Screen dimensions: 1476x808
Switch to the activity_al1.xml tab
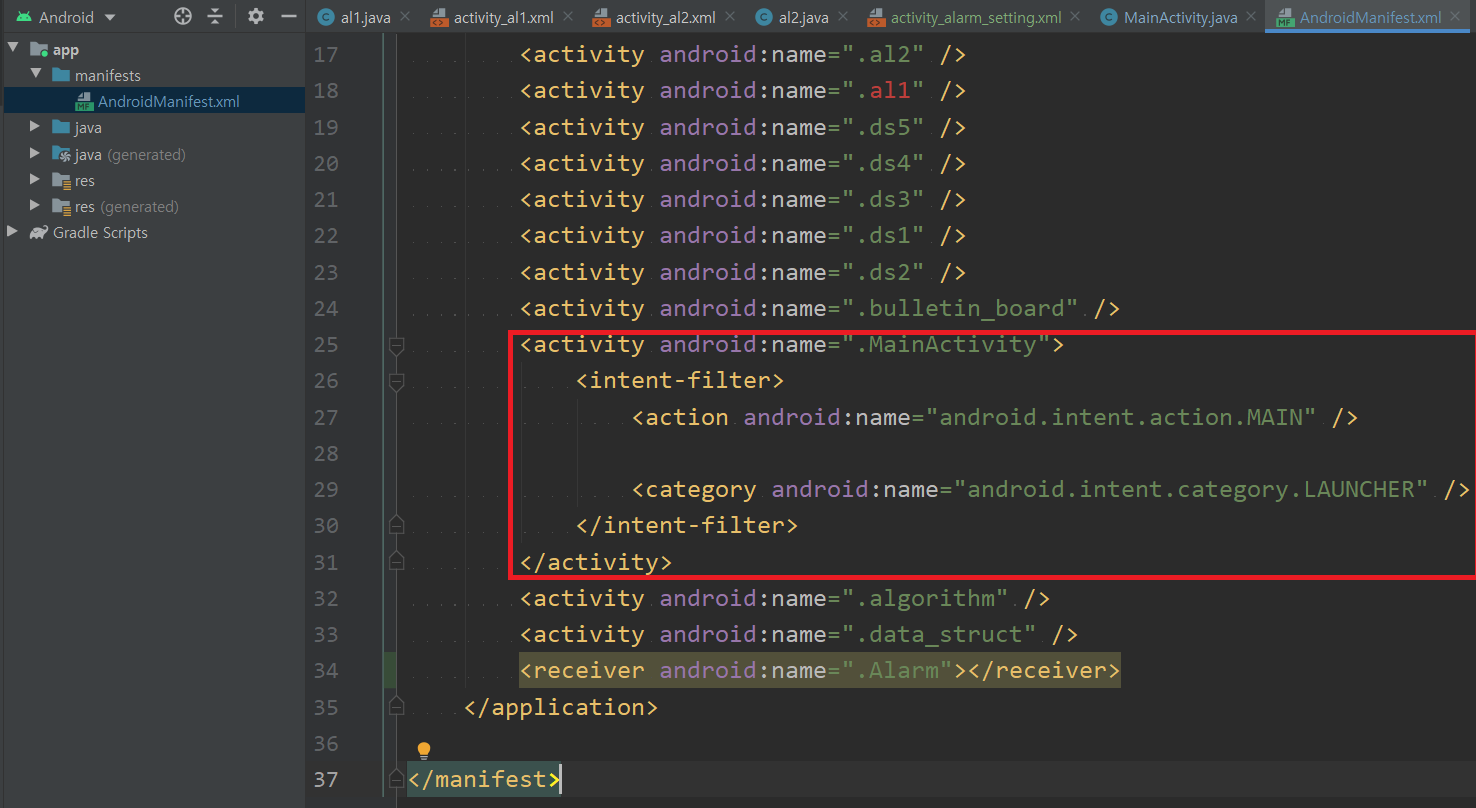pyautogui.click(x=504, y=17)
